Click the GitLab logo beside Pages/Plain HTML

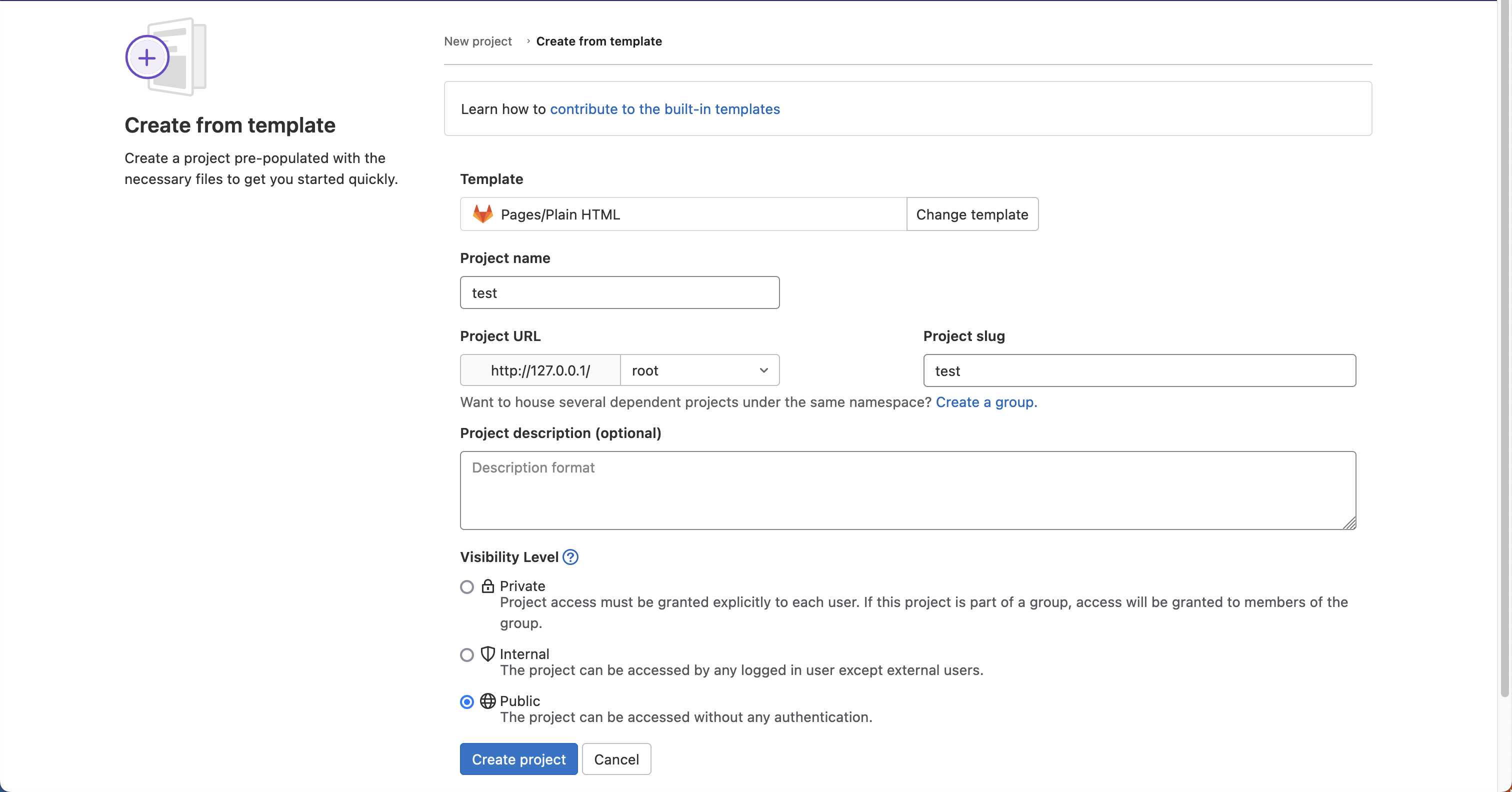pos(482,214)
